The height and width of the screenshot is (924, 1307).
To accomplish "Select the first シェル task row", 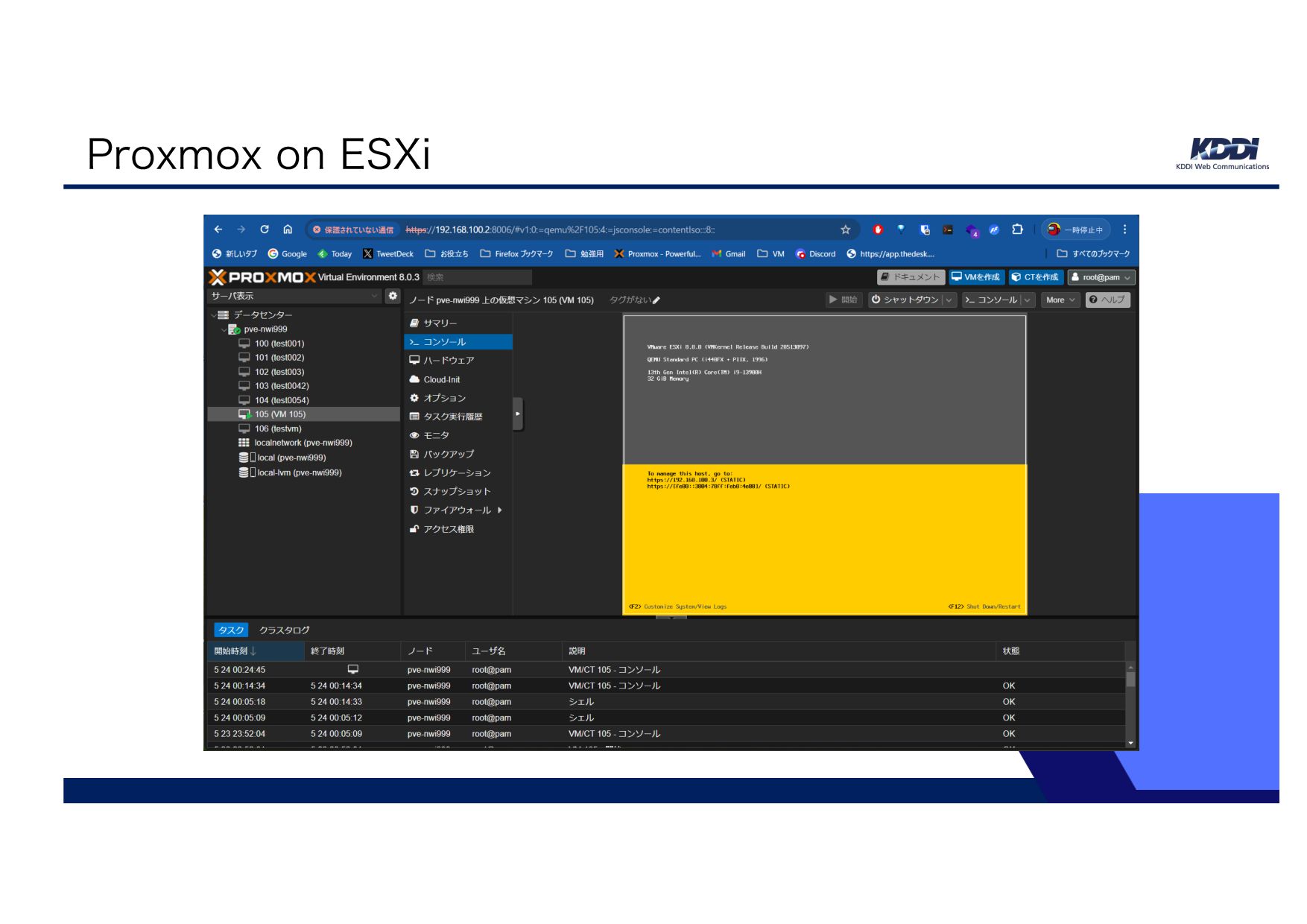I will click(666, 702).
